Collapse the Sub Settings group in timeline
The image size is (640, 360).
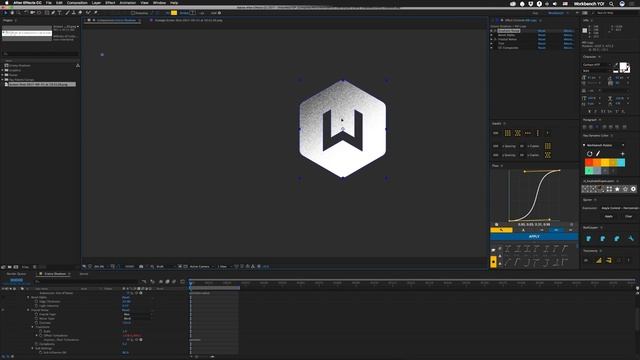click(32, 348)
